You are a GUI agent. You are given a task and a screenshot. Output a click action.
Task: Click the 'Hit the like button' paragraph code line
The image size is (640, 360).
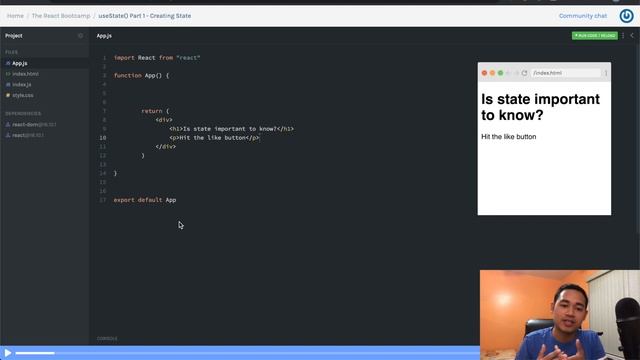coord(214,138)
